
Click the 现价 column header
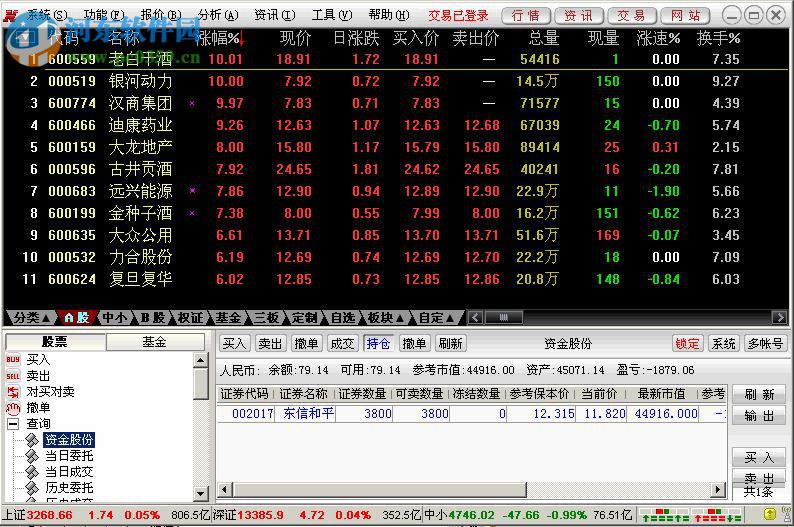(x=295, y=38)
